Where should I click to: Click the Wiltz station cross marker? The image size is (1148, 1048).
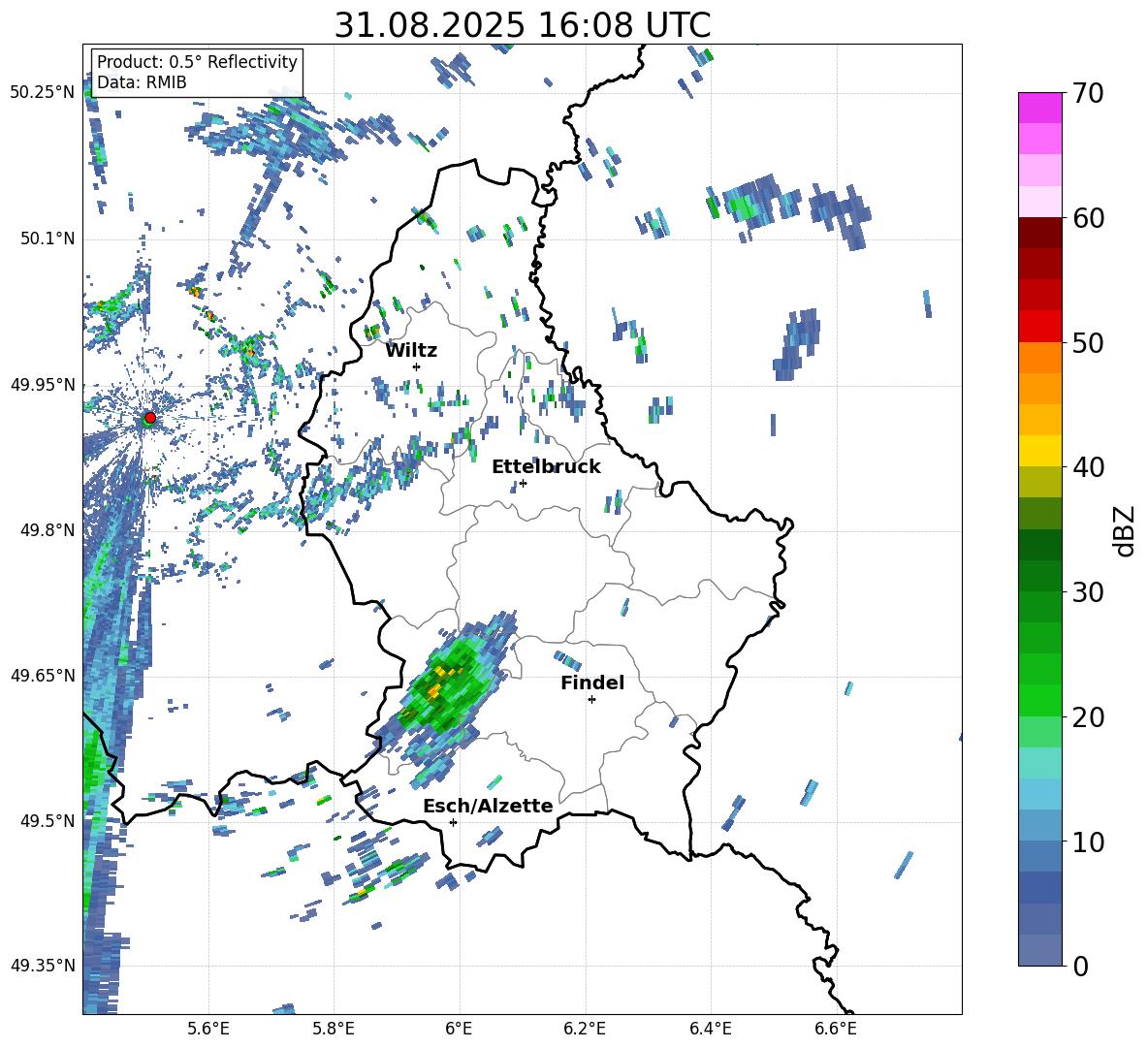pyautogui.click(x=417, y=366)
